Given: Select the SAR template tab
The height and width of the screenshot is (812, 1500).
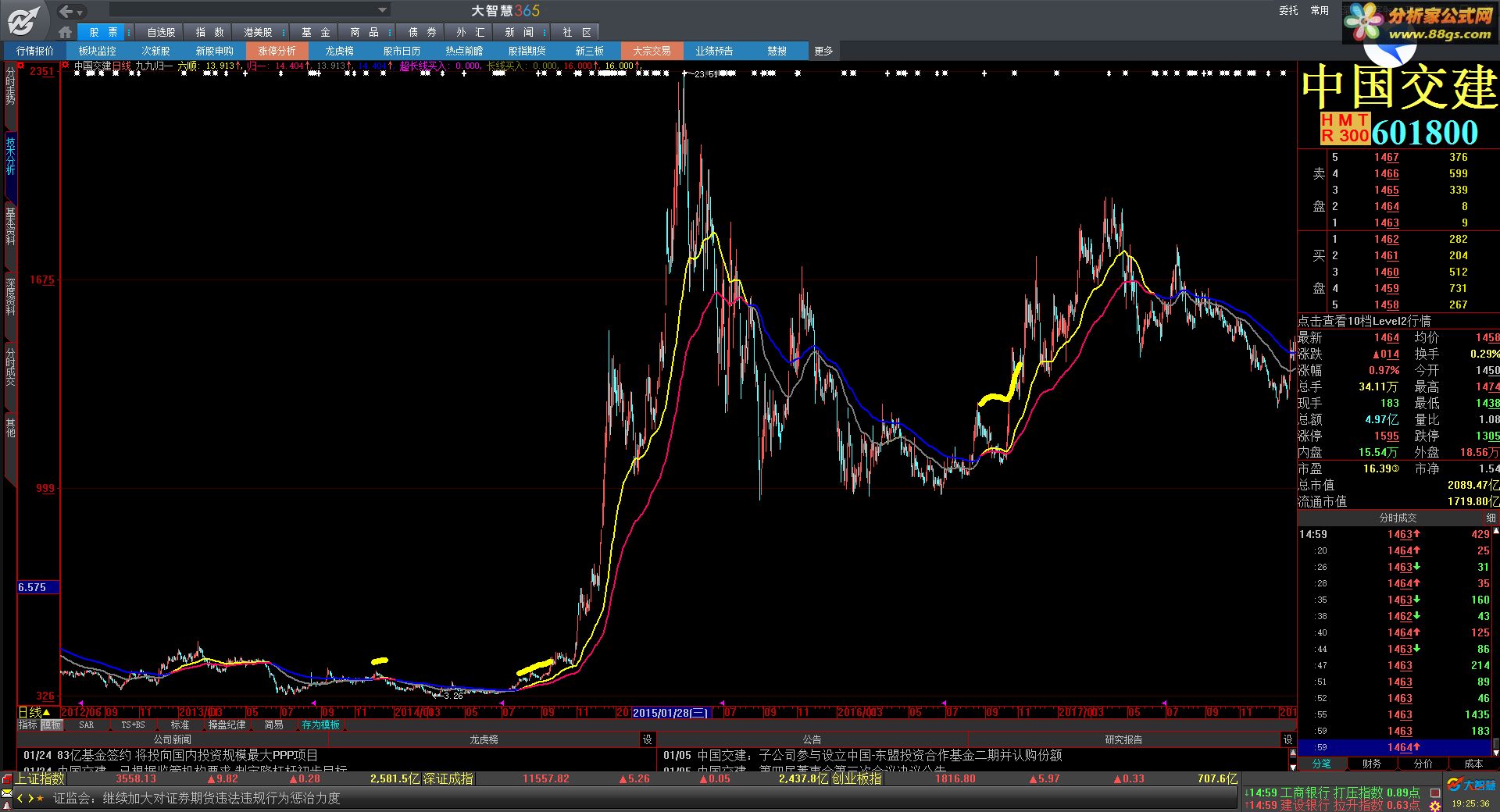Looking at the screenshot, I should 86,725.
